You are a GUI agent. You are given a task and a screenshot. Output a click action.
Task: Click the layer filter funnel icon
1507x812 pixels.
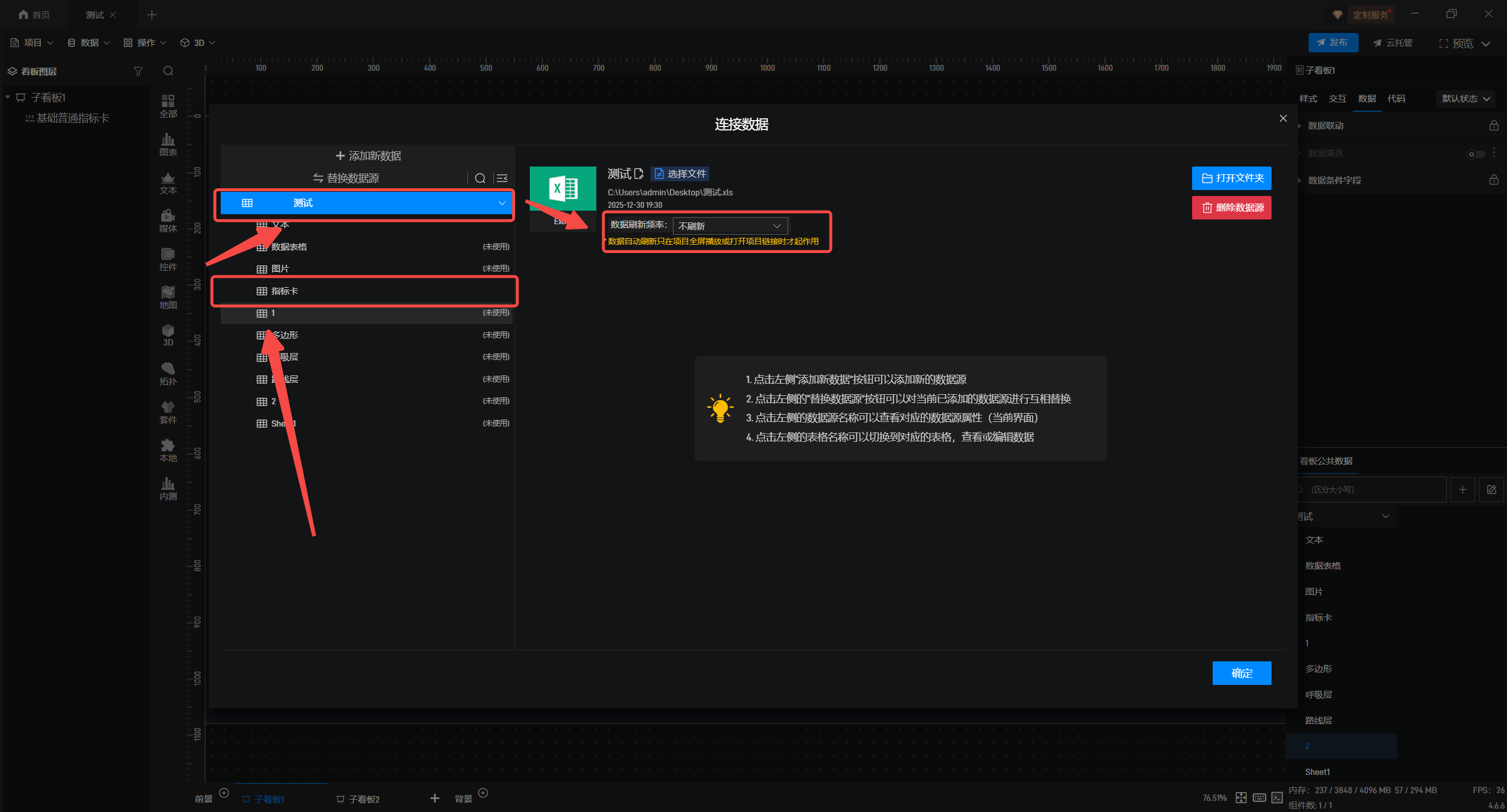point(138,71)
